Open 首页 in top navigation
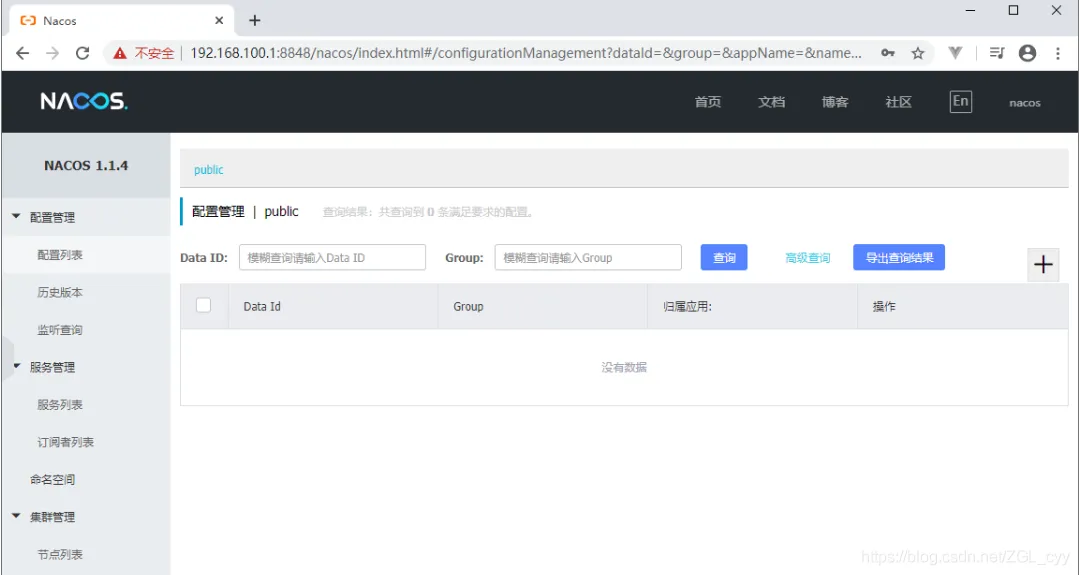Viewport: 1079px width, 575px height. (x=708, y=102)
